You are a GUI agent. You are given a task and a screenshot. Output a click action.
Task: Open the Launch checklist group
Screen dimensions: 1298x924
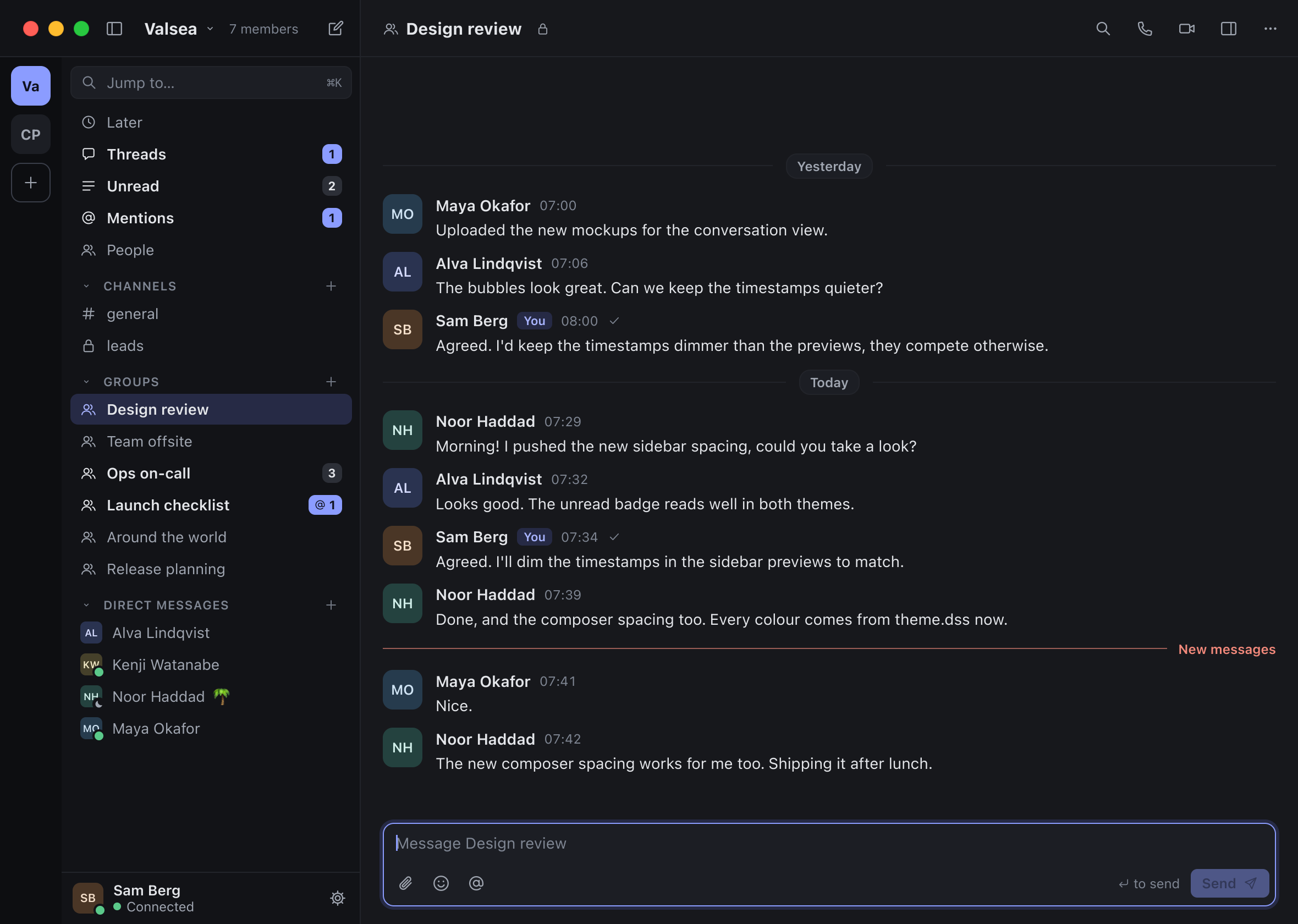click(x=211, y=505)
